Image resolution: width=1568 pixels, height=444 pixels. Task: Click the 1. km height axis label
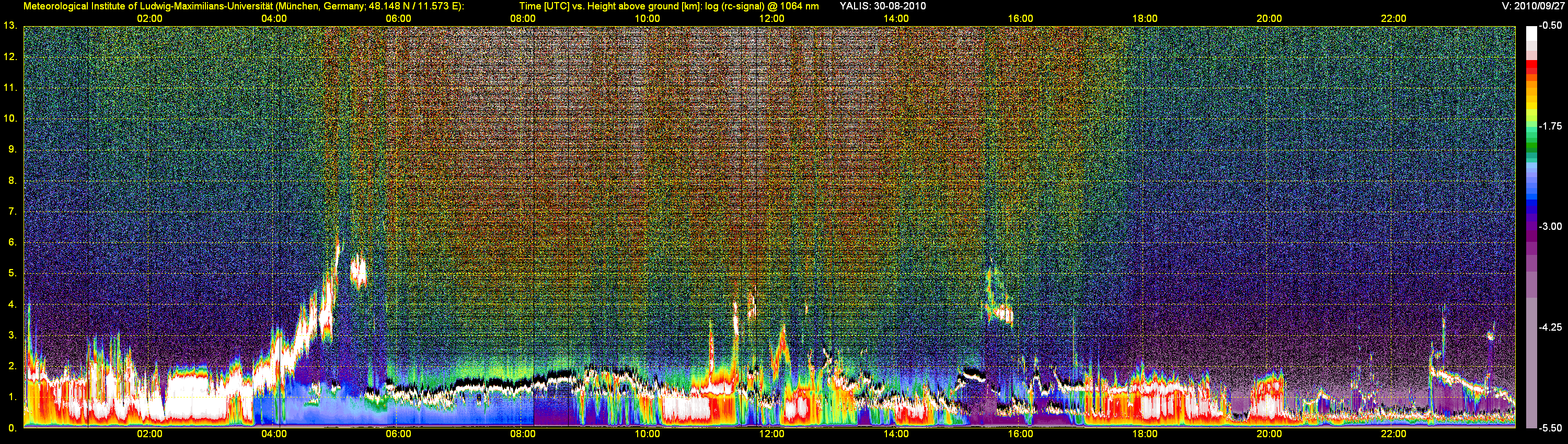[12, 397]
